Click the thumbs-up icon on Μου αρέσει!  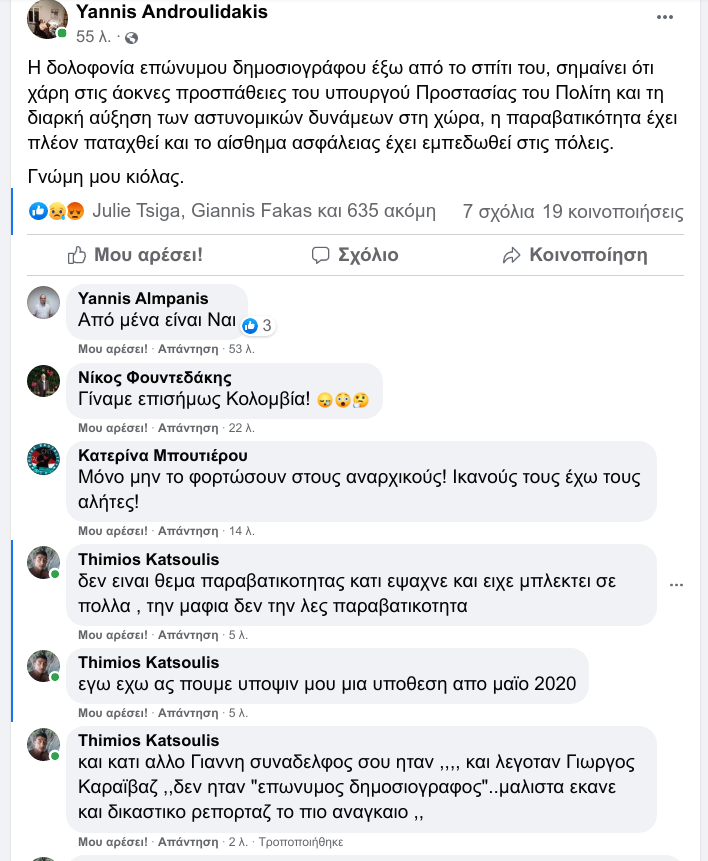coord(77,255)
